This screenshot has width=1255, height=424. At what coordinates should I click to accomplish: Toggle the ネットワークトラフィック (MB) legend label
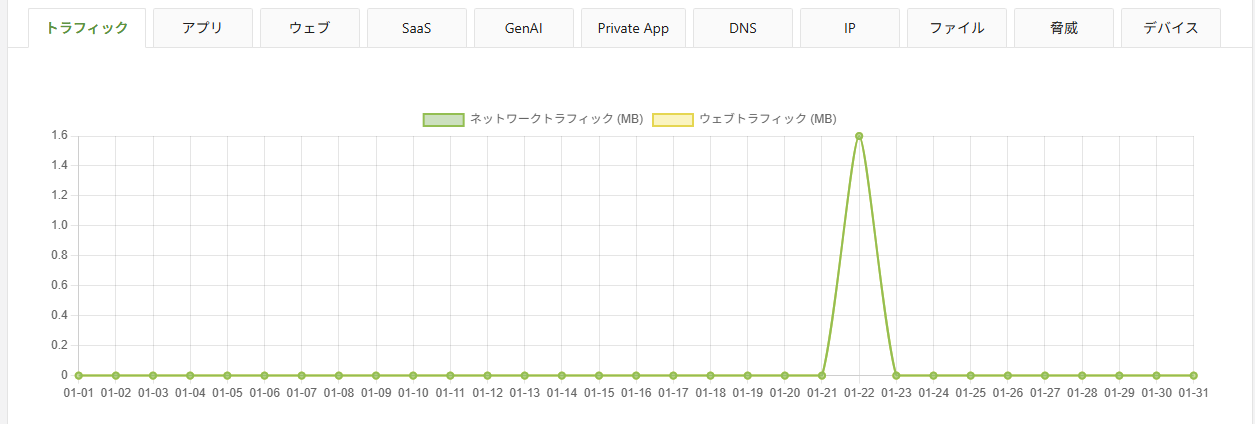click(x=556, y=119)
